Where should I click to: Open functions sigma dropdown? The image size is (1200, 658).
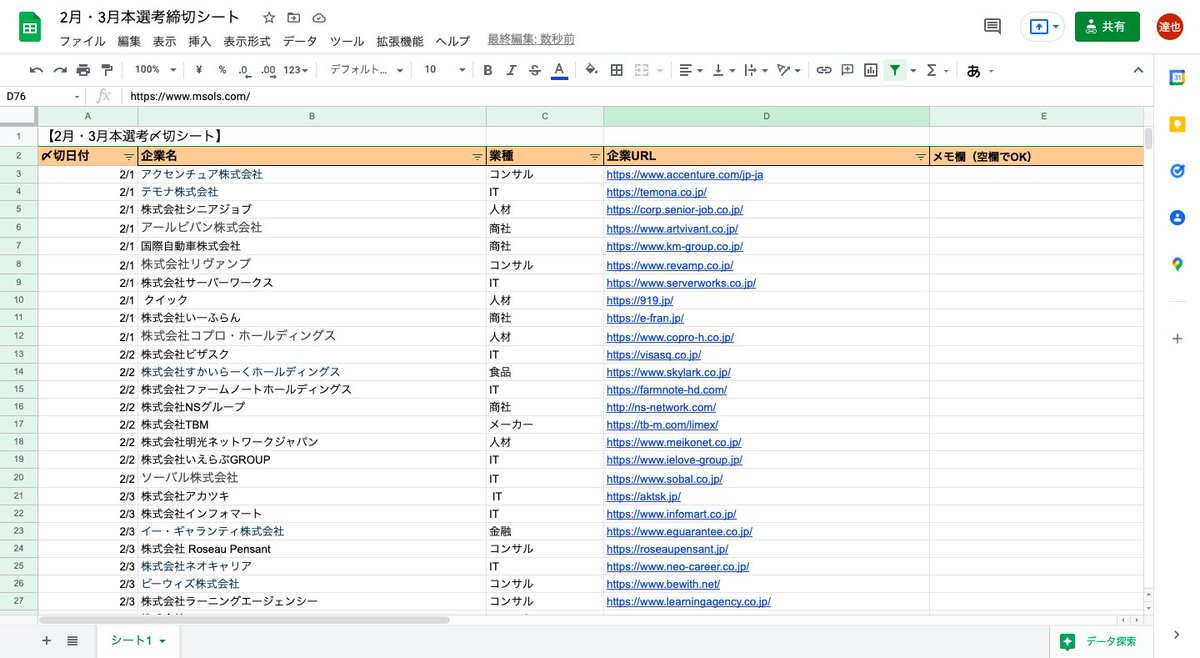(x=937, y=70)
